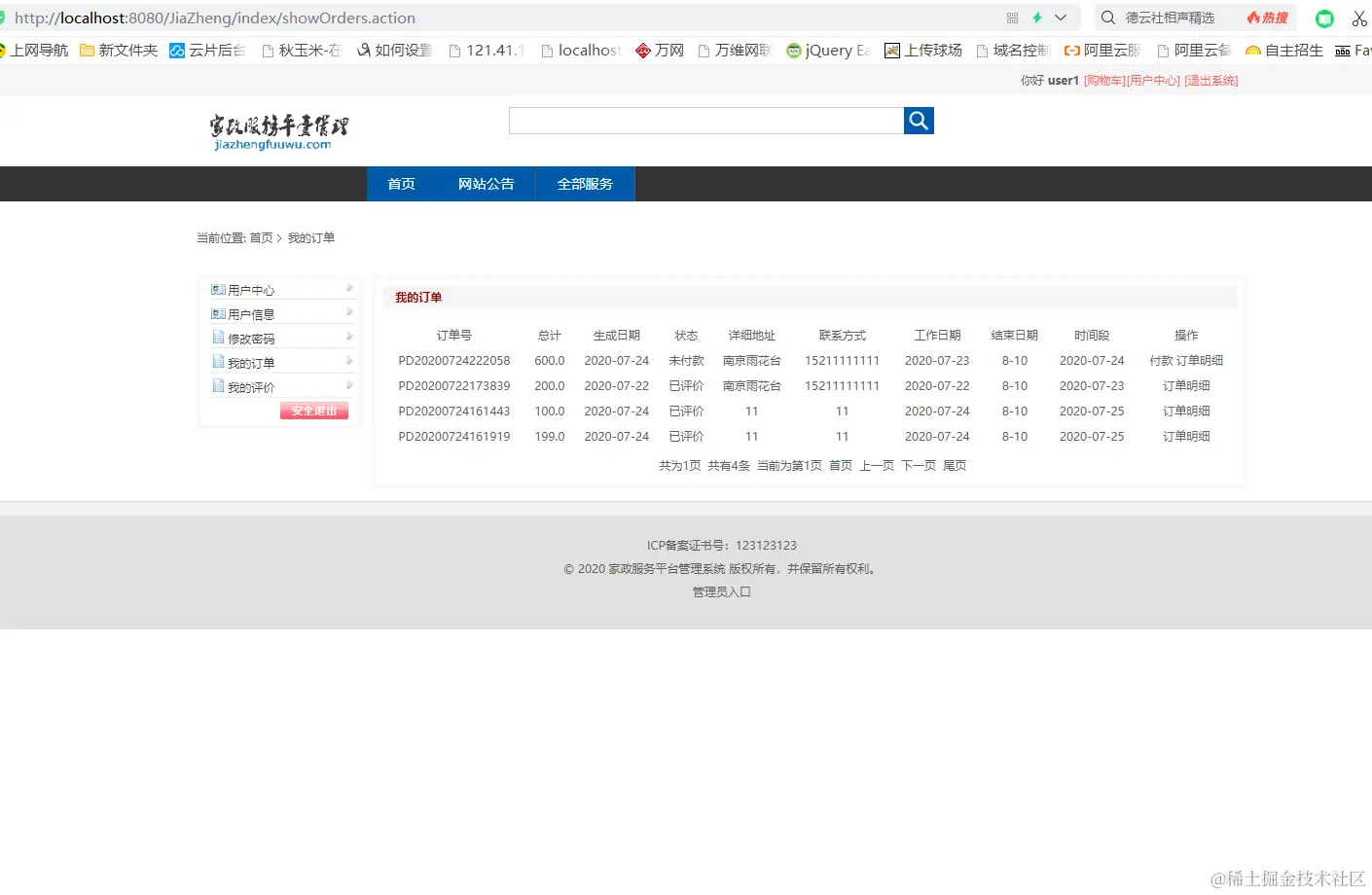The width and height of the screenshot is (1372, 895).
Task: Click the 用户信息 sidebar icon
Action: point(218,314)
